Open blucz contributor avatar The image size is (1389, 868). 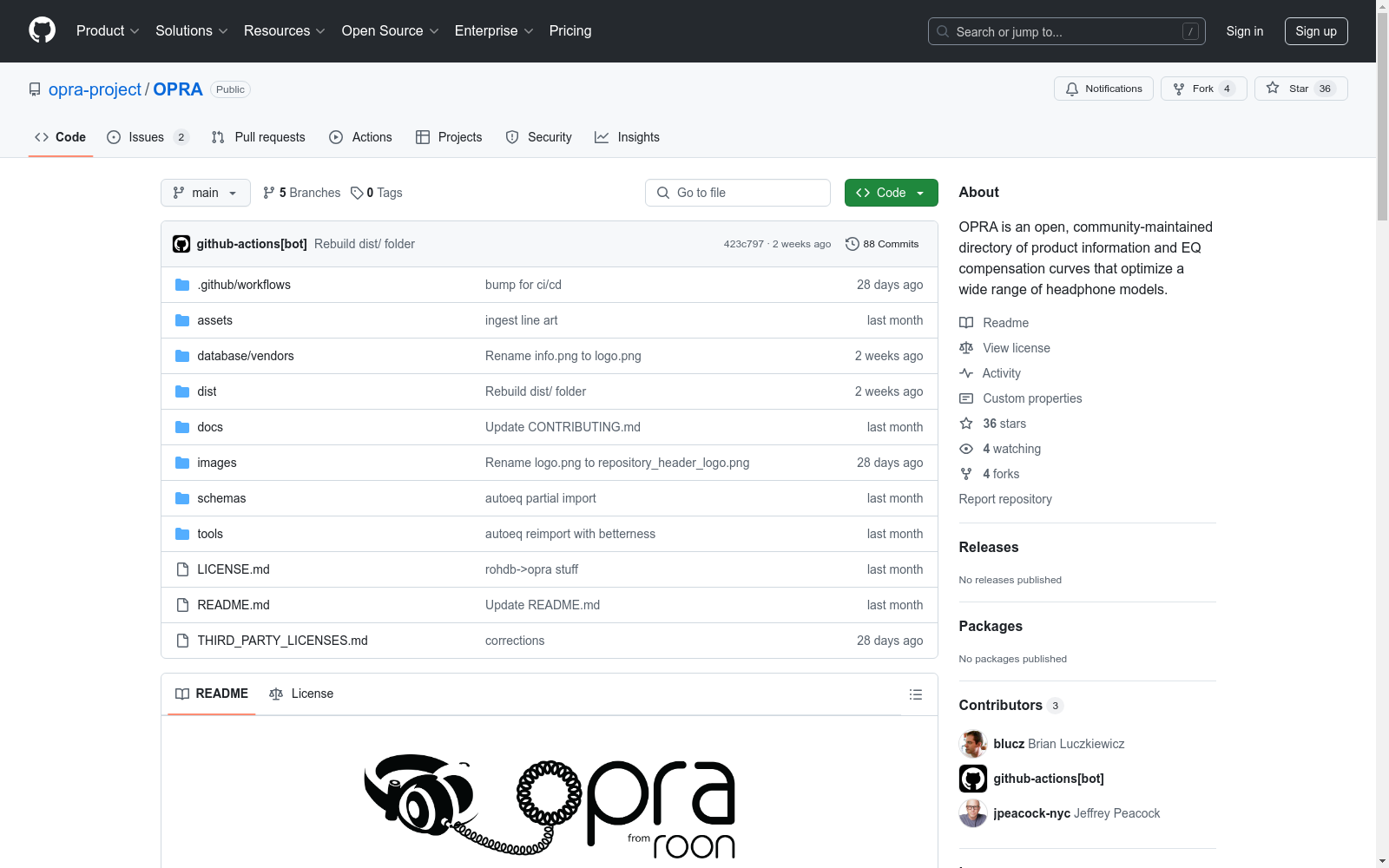tap(973, 744)
